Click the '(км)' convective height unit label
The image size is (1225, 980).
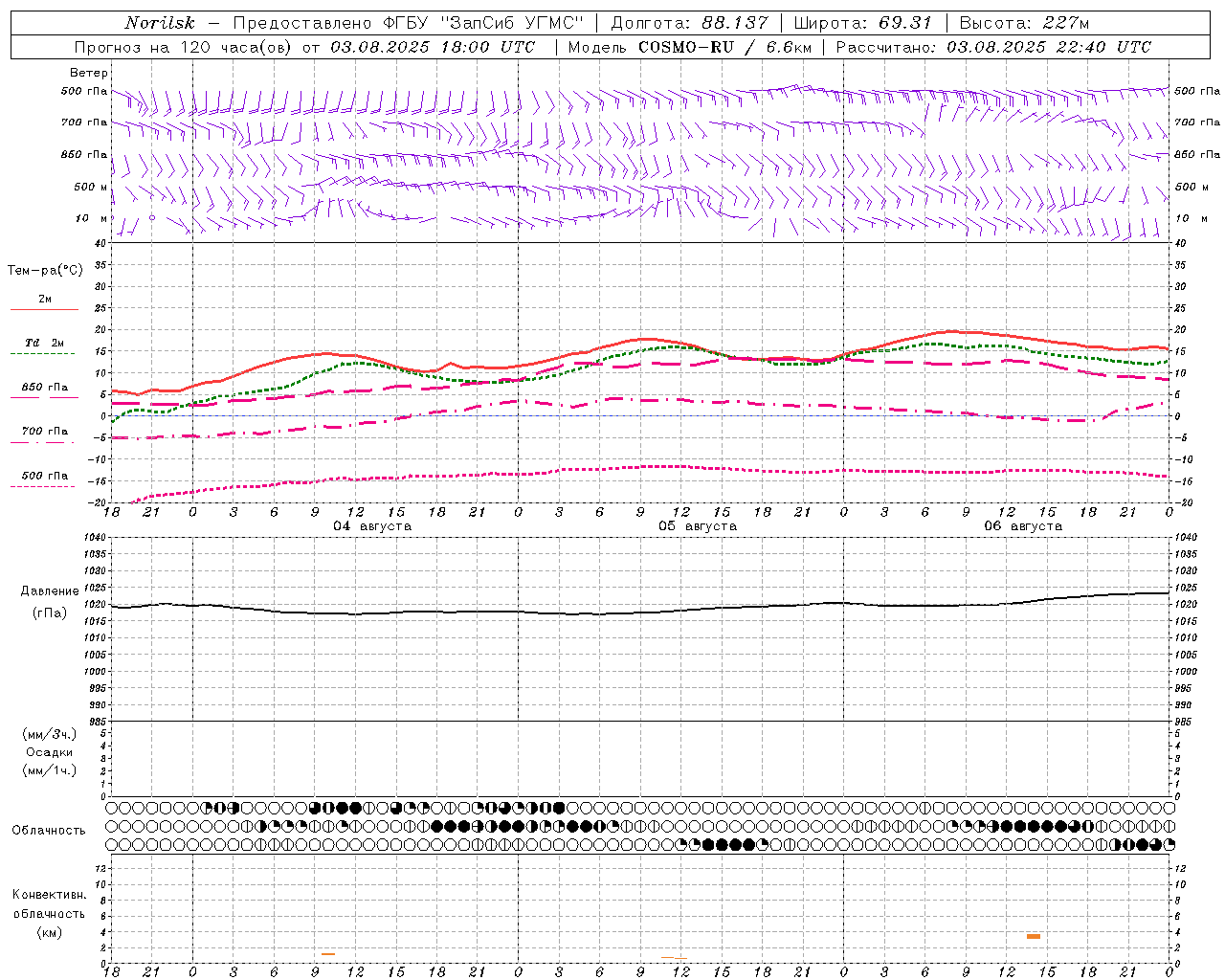[49, 932]
